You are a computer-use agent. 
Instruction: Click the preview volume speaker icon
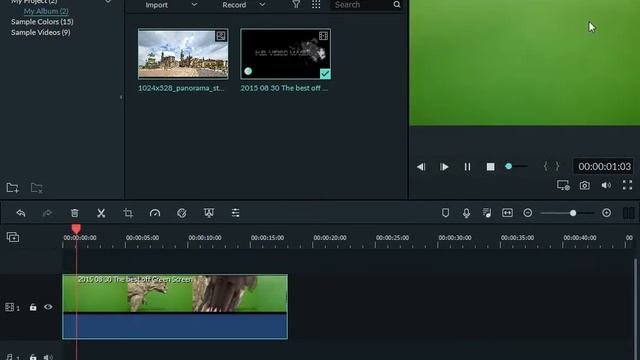tap(606, 185)
